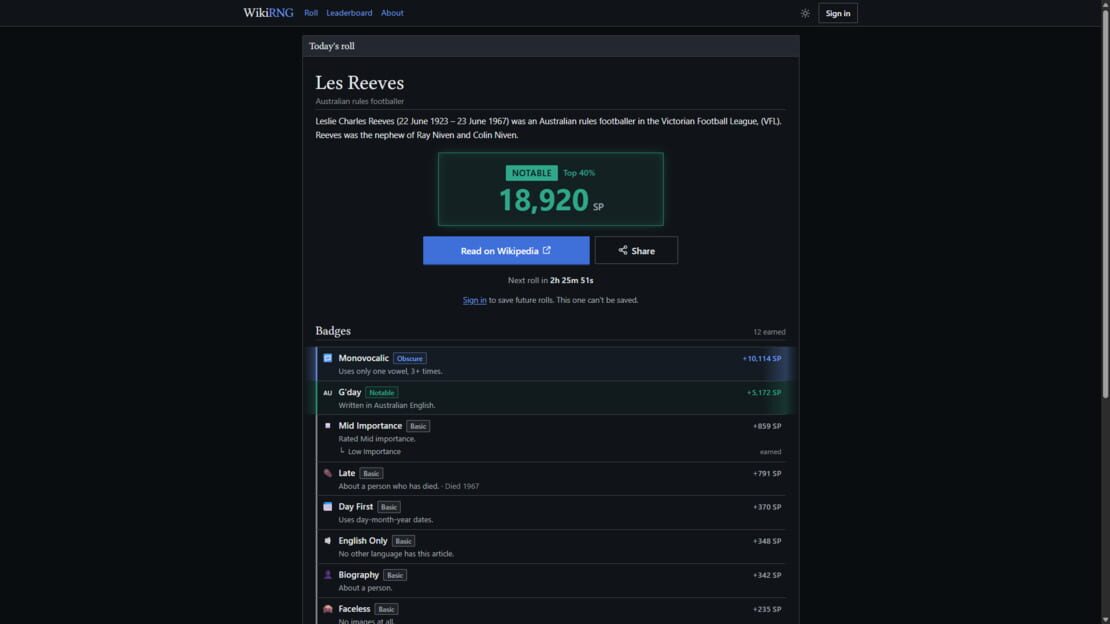
Task: Click the AU icon of G'day badge
Action: point(328,393)
